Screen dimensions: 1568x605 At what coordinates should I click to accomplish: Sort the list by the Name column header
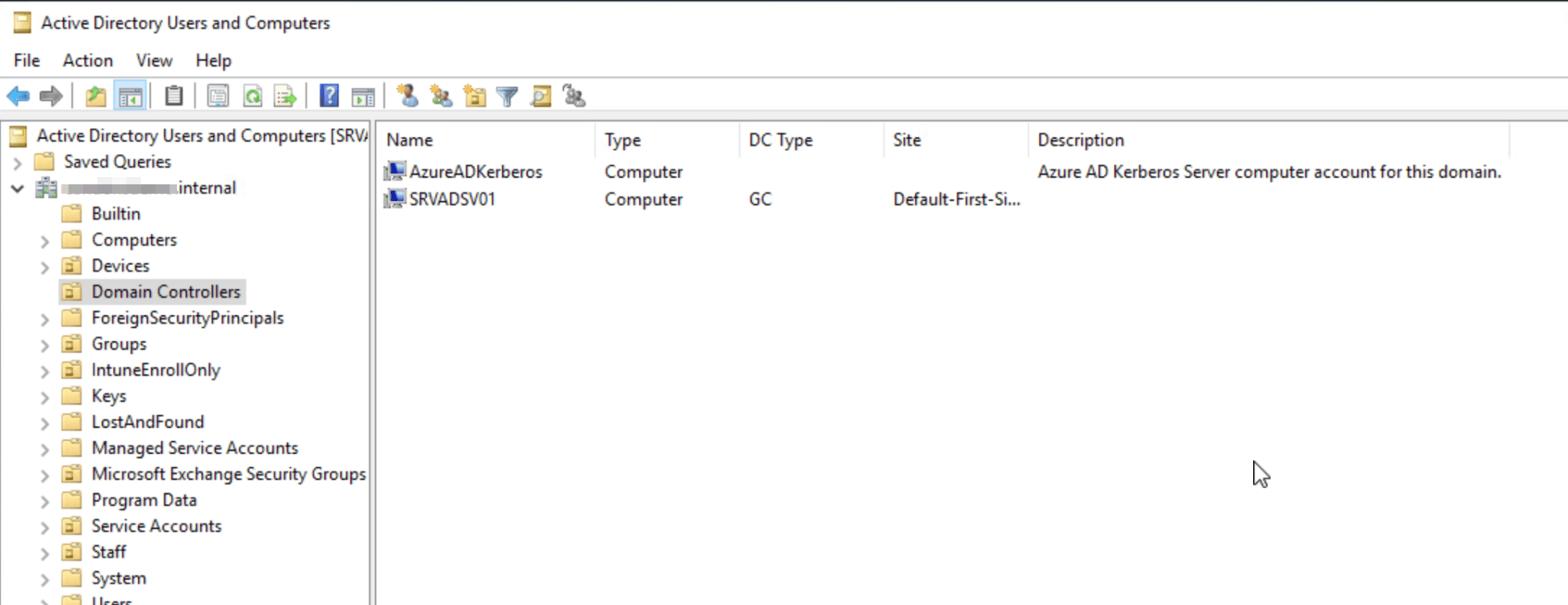pos(486,140)
